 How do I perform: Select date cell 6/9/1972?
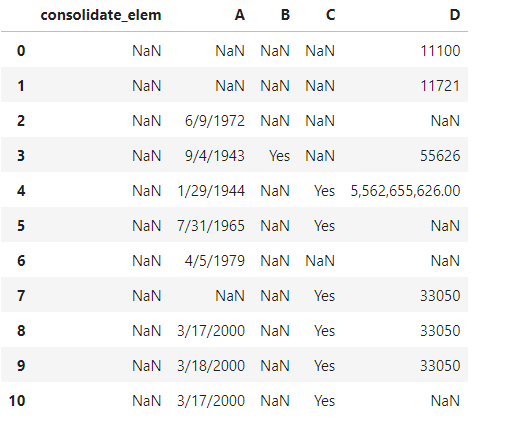215,121
